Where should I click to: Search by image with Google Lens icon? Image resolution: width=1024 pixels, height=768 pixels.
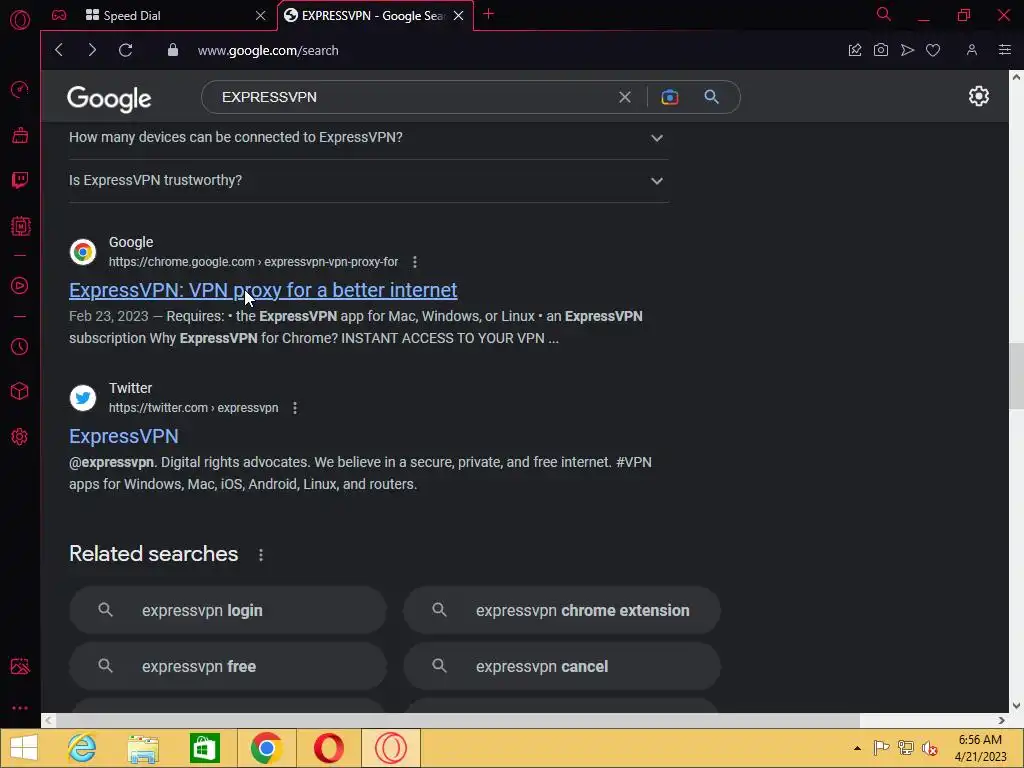point(669,97)
